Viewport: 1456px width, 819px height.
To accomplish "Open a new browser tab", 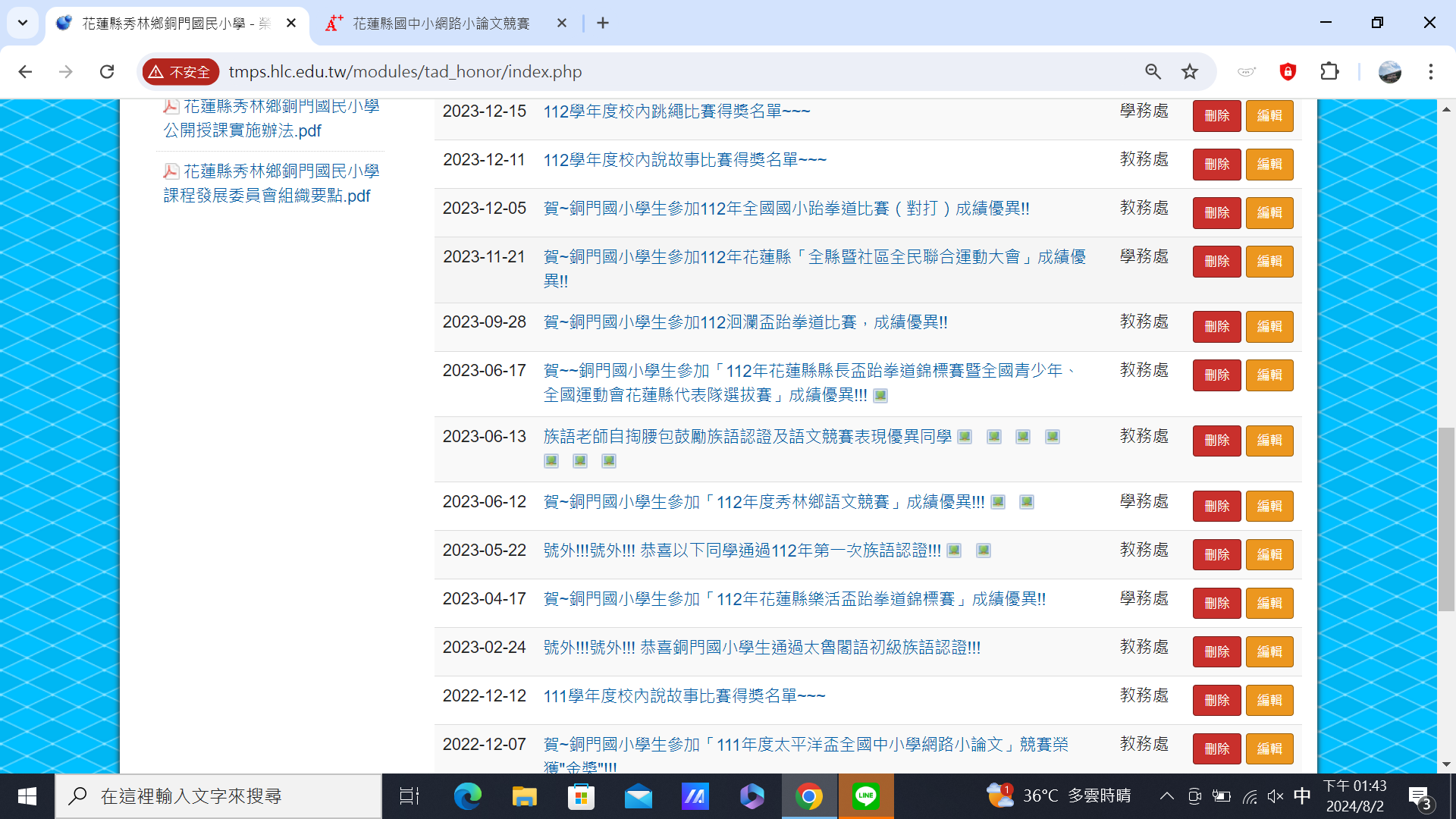I will (603, 24).
